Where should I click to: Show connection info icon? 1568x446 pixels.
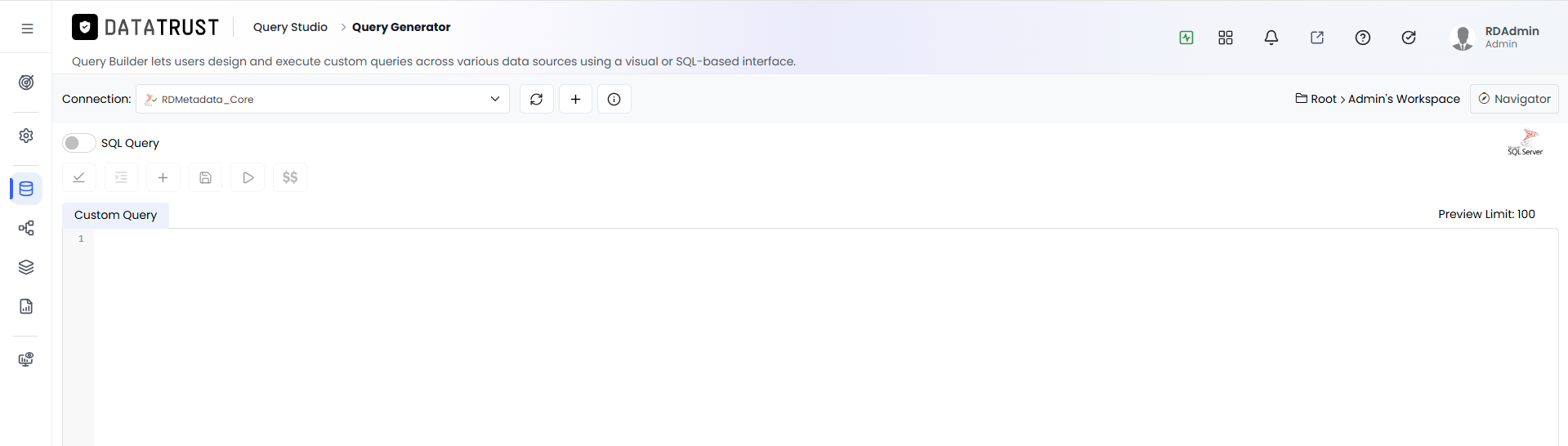tap(614, 99)
